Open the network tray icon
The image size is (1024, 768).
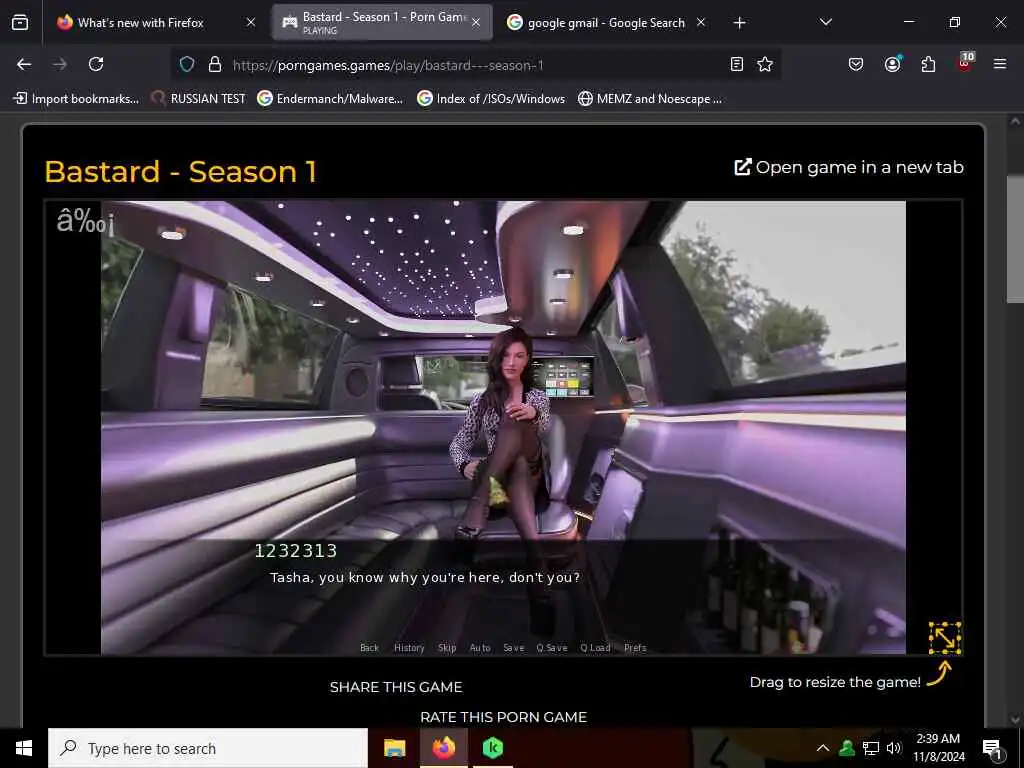tap(871, 748)
